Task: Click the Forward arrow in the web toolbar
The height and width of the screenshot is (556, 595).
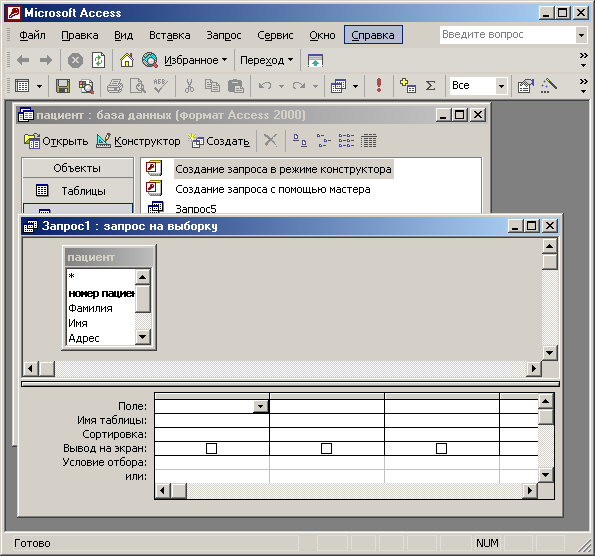Action: point(46,60)
